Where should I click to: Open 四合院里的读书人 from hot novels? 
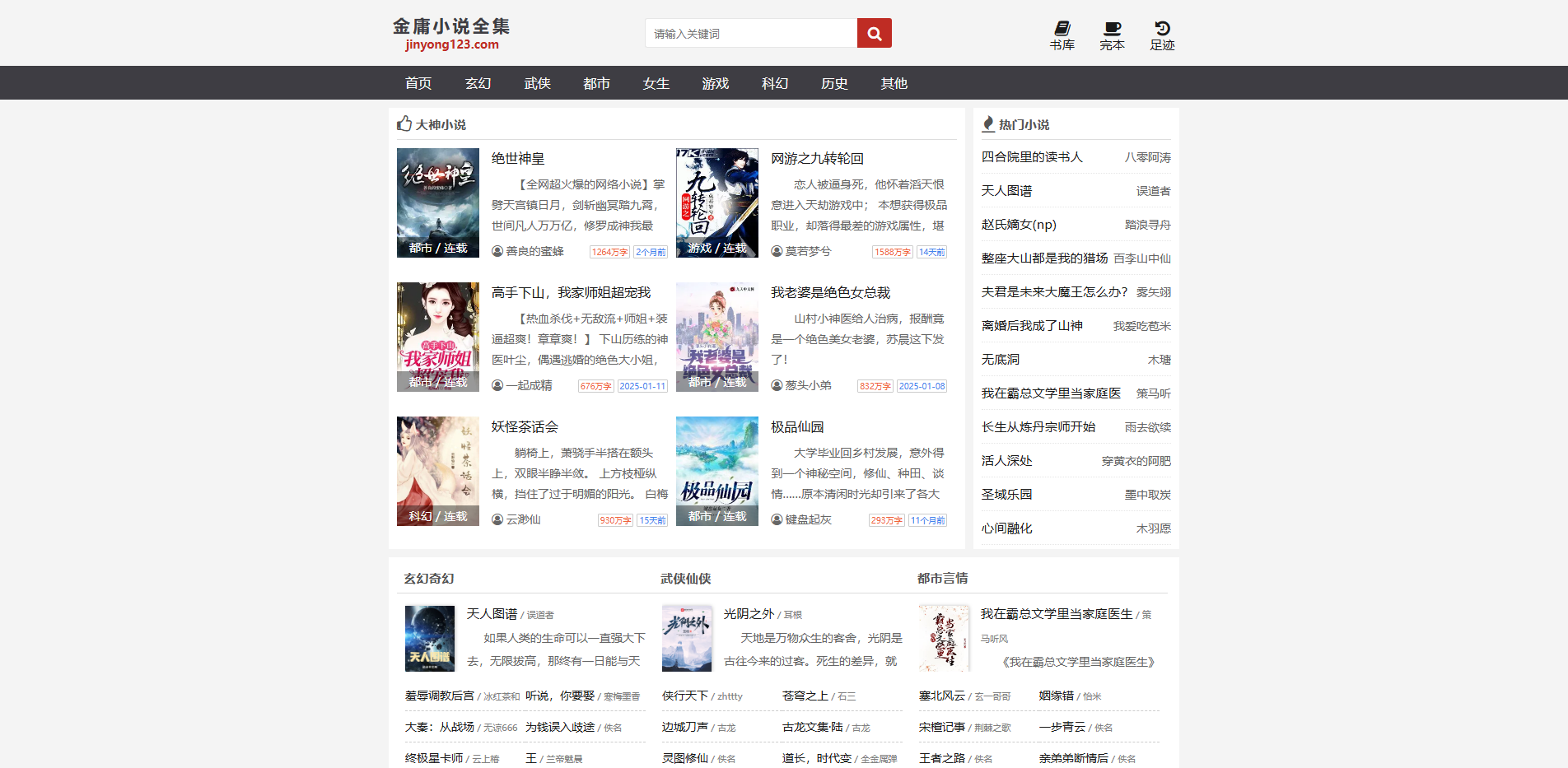click(x=1032, y=156)
